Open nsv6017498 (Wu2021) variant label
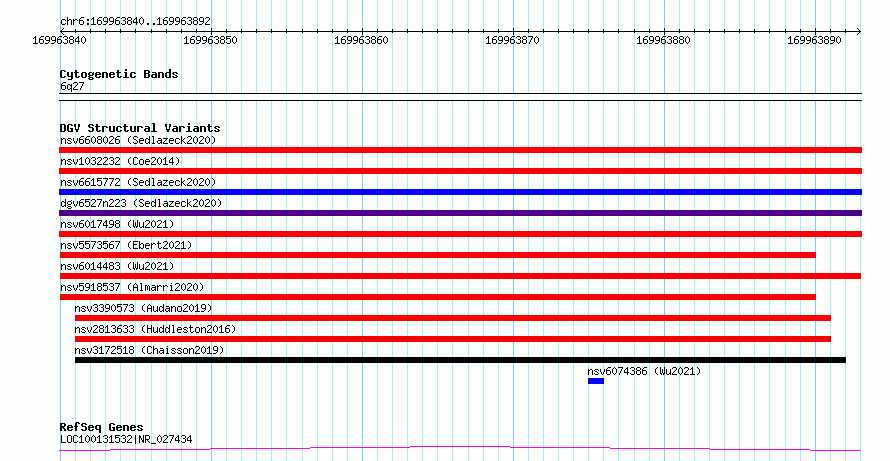The image size is (890, 461). [x=117, y=224]
